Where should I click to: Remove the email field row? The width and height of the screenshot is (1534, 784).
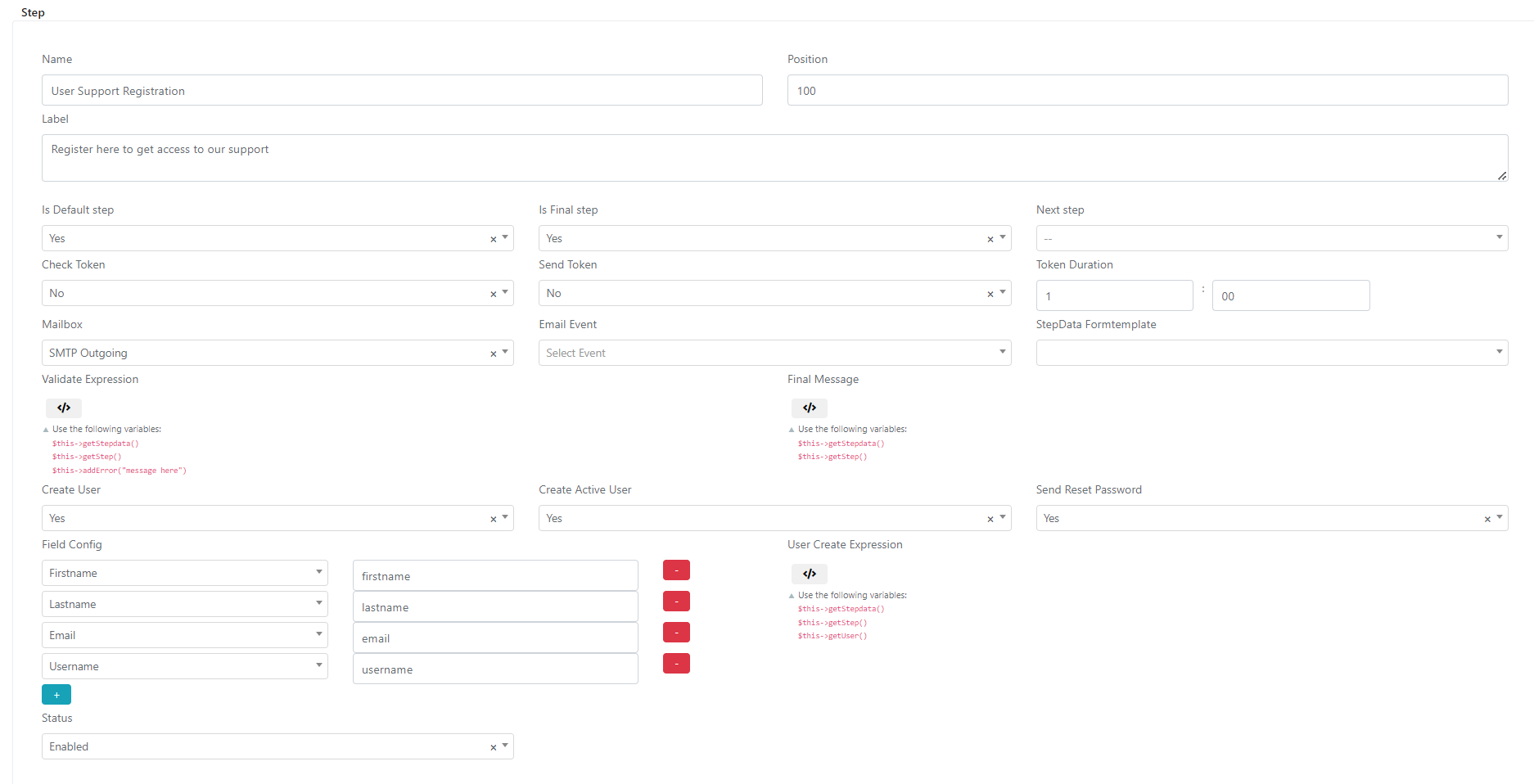pyautogui.click(x=676, y=633)
